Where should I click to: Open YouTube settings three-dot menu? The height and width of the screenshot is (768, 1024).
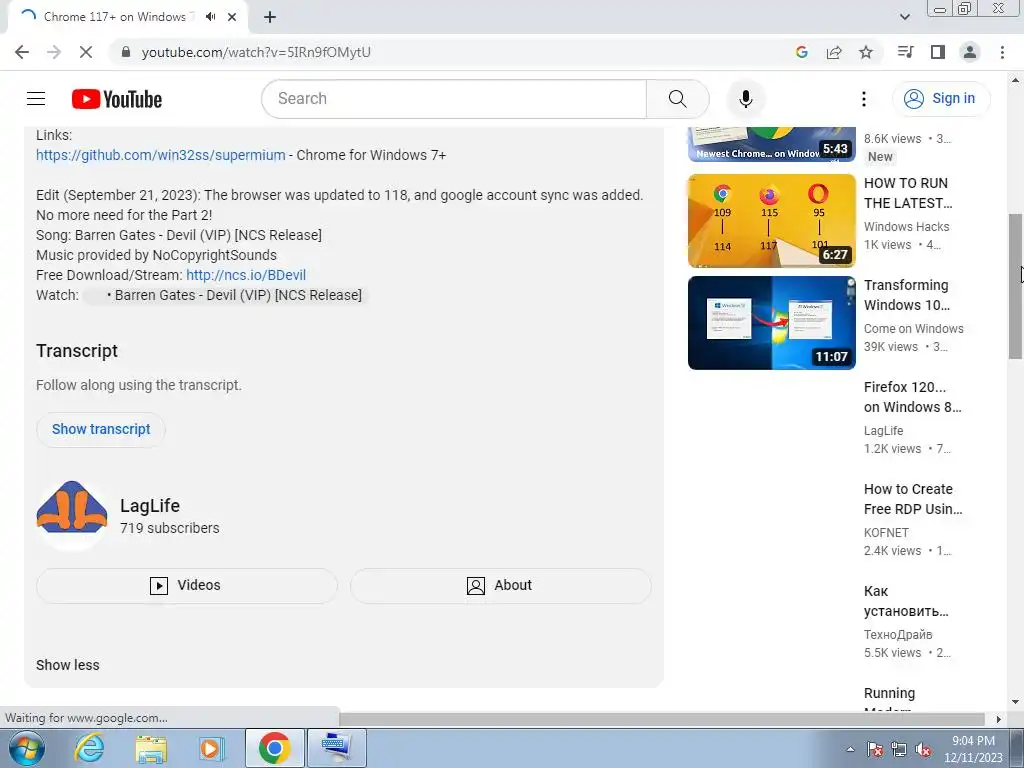(863, 99)
